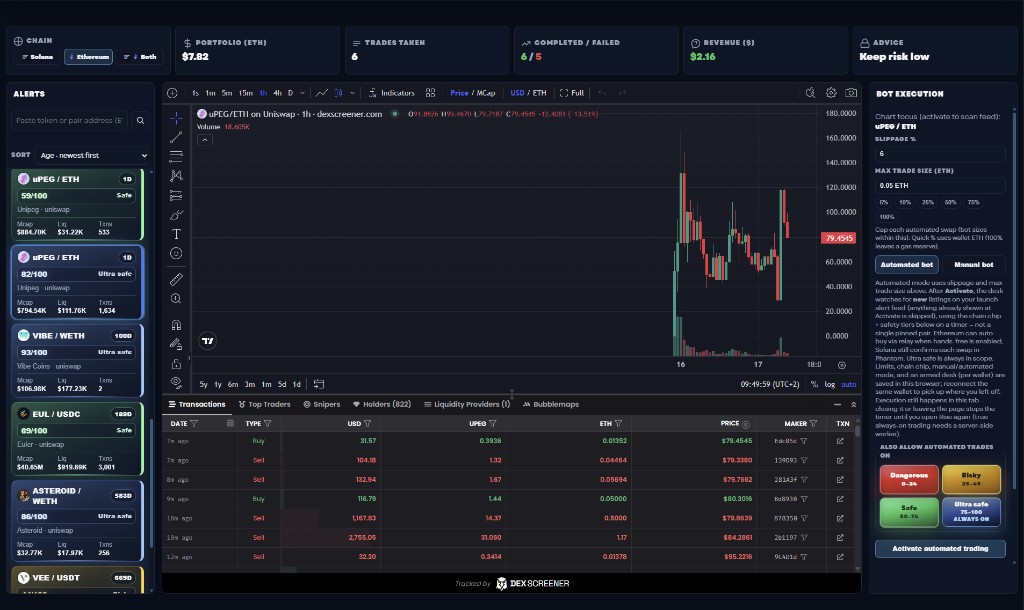Image resolution: width=1024 pixels, height=610 pixels.
Task: Set max trade size to 50%
Action: [x=951, y=203]
